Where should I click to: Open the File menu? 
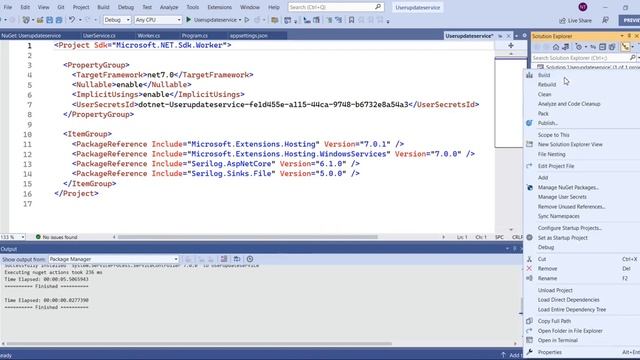point(8,7)
